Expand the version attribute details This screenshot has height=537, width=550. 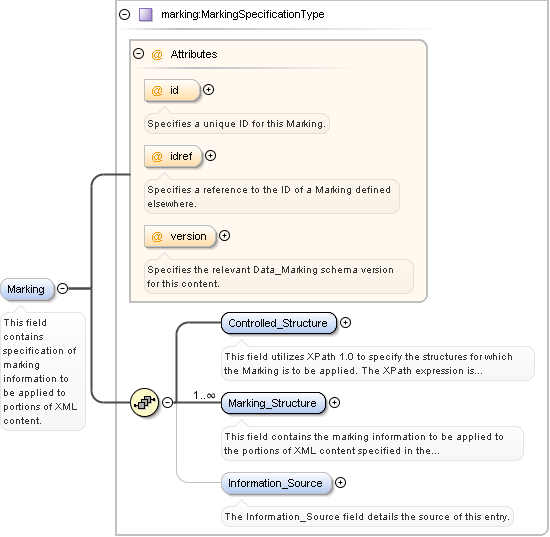tap(224, 236)
